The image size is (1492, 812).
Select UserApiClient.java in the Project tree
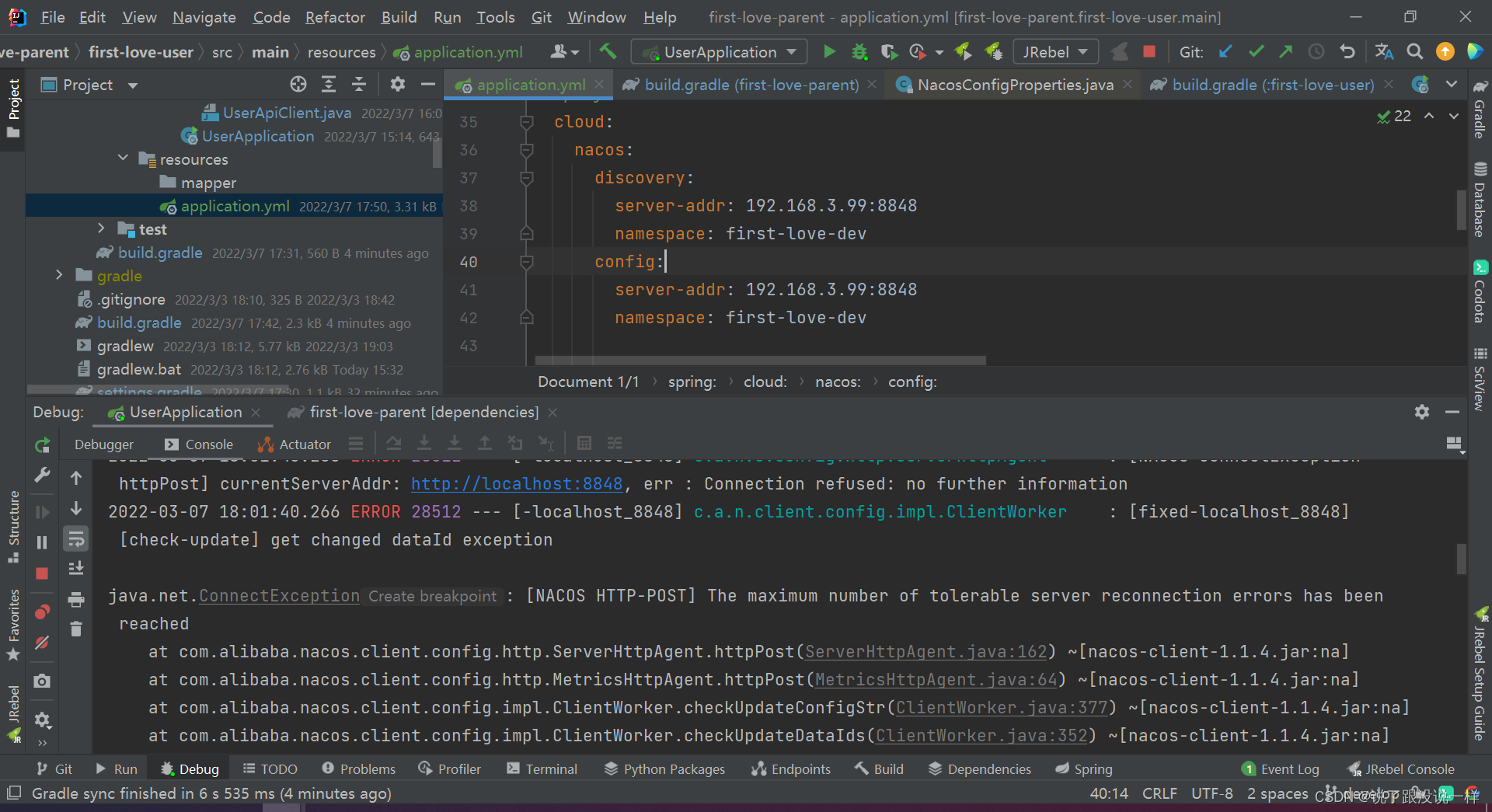click(287, 113)
